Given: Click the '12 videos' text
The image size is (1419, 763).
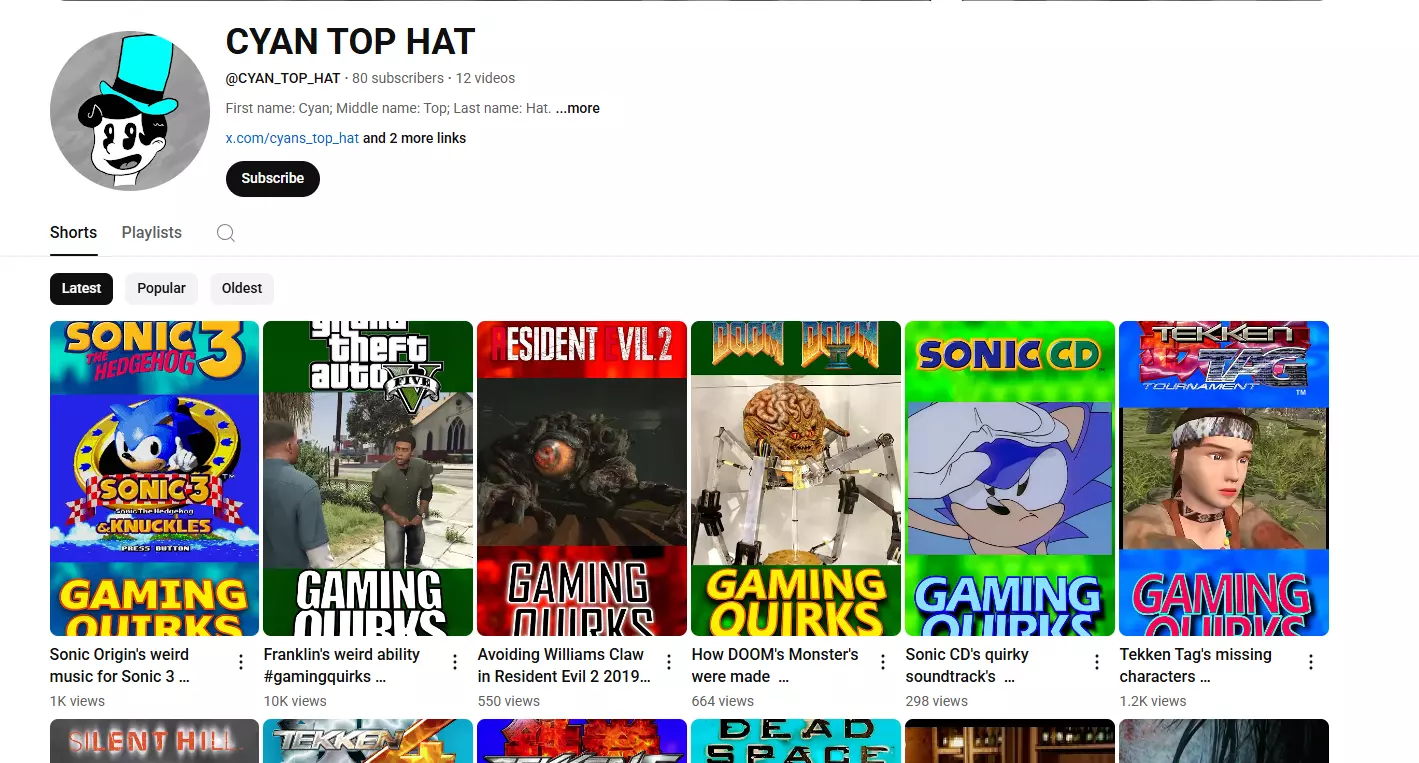Looking at the screenshot, I should [486, 78].
